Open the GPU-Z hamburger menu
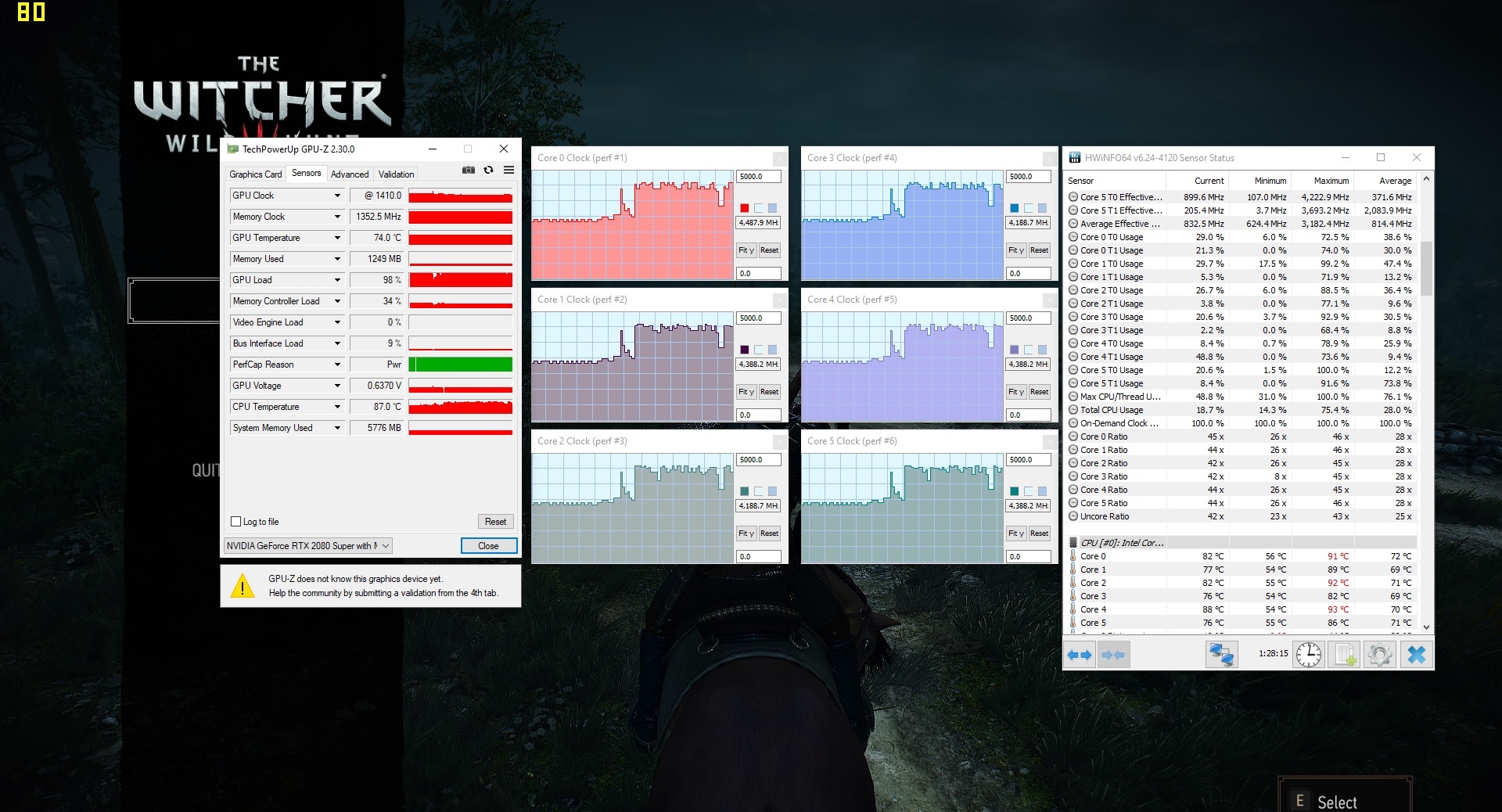The image size is (1502, 812). [x=508, y=170]
